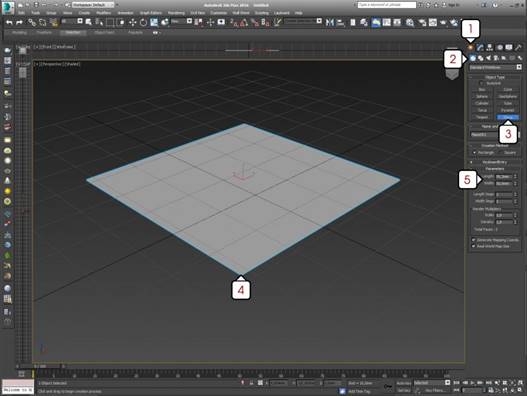Enable the AutoGrid checkbox
Viewport: 527px width, 396px height.
[x=481, y=83]
